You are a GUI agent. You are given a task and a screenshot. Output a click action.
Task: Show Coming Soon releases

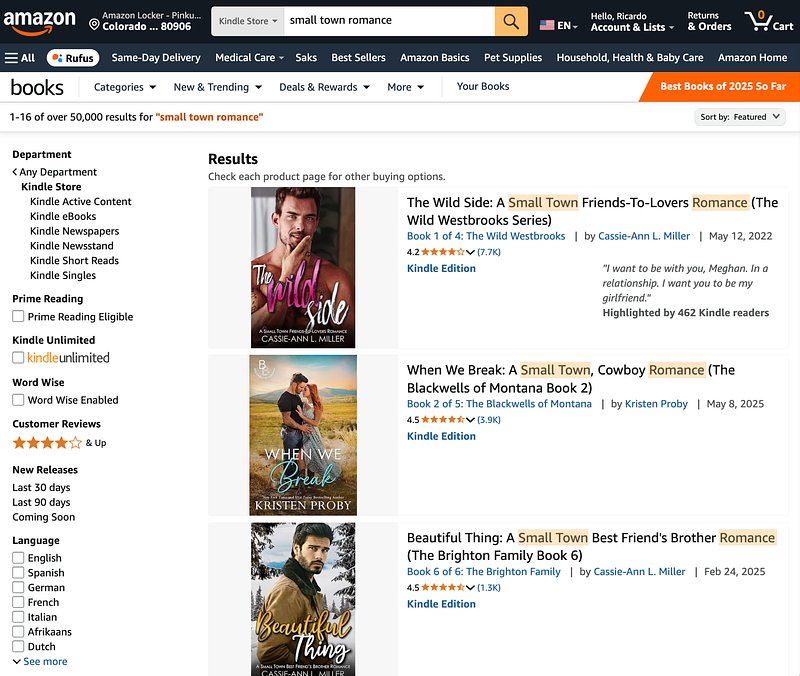(44, 517)
